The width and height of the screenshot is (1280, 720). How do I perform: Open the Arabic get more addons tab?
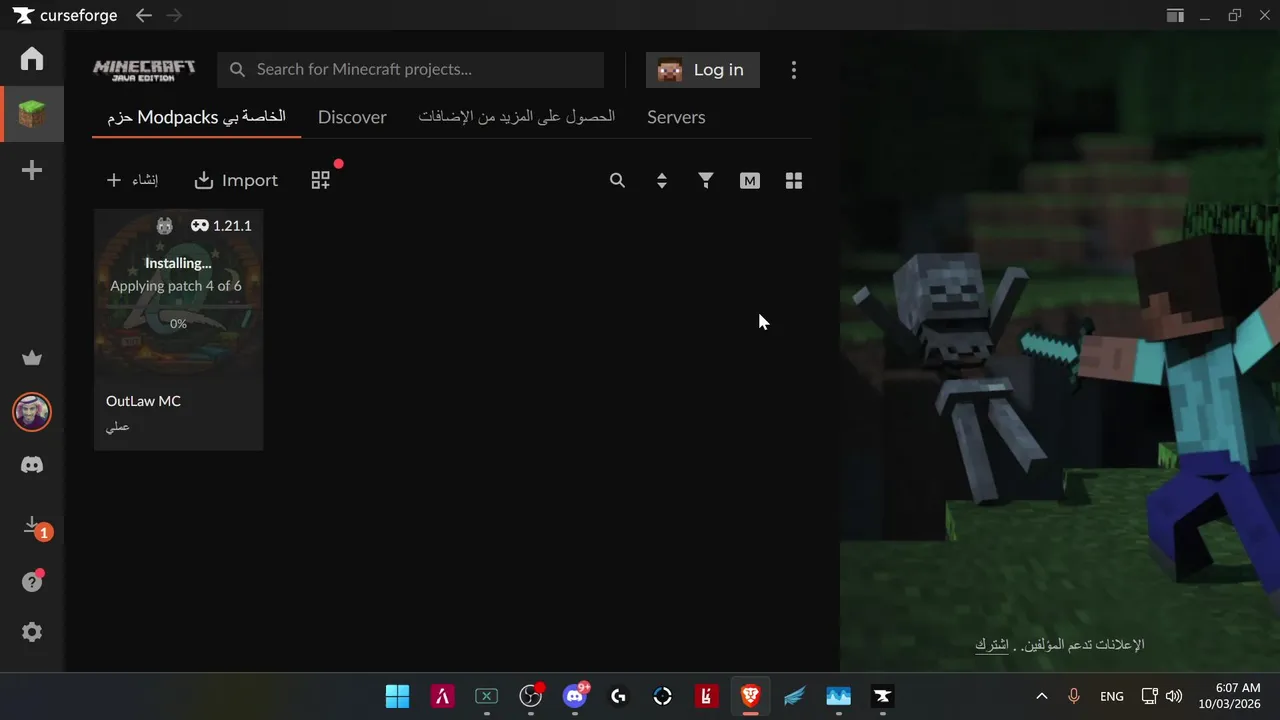516,117
